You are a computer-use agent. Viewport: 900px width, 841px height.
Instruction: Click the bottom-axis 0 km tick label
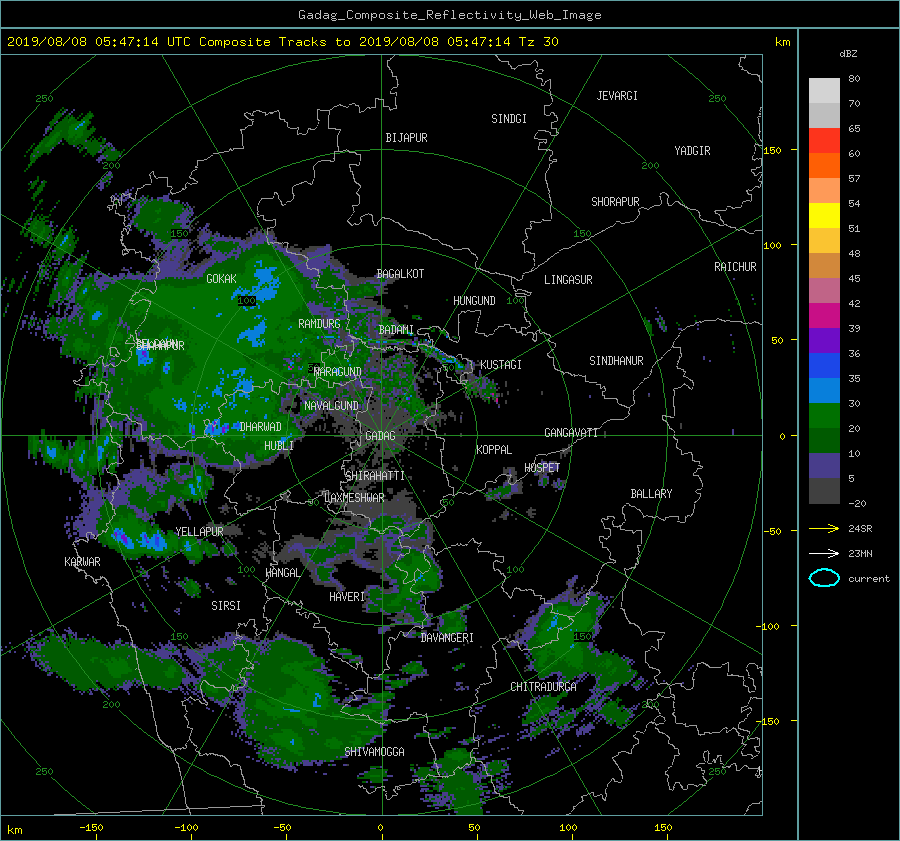[380, 828]
